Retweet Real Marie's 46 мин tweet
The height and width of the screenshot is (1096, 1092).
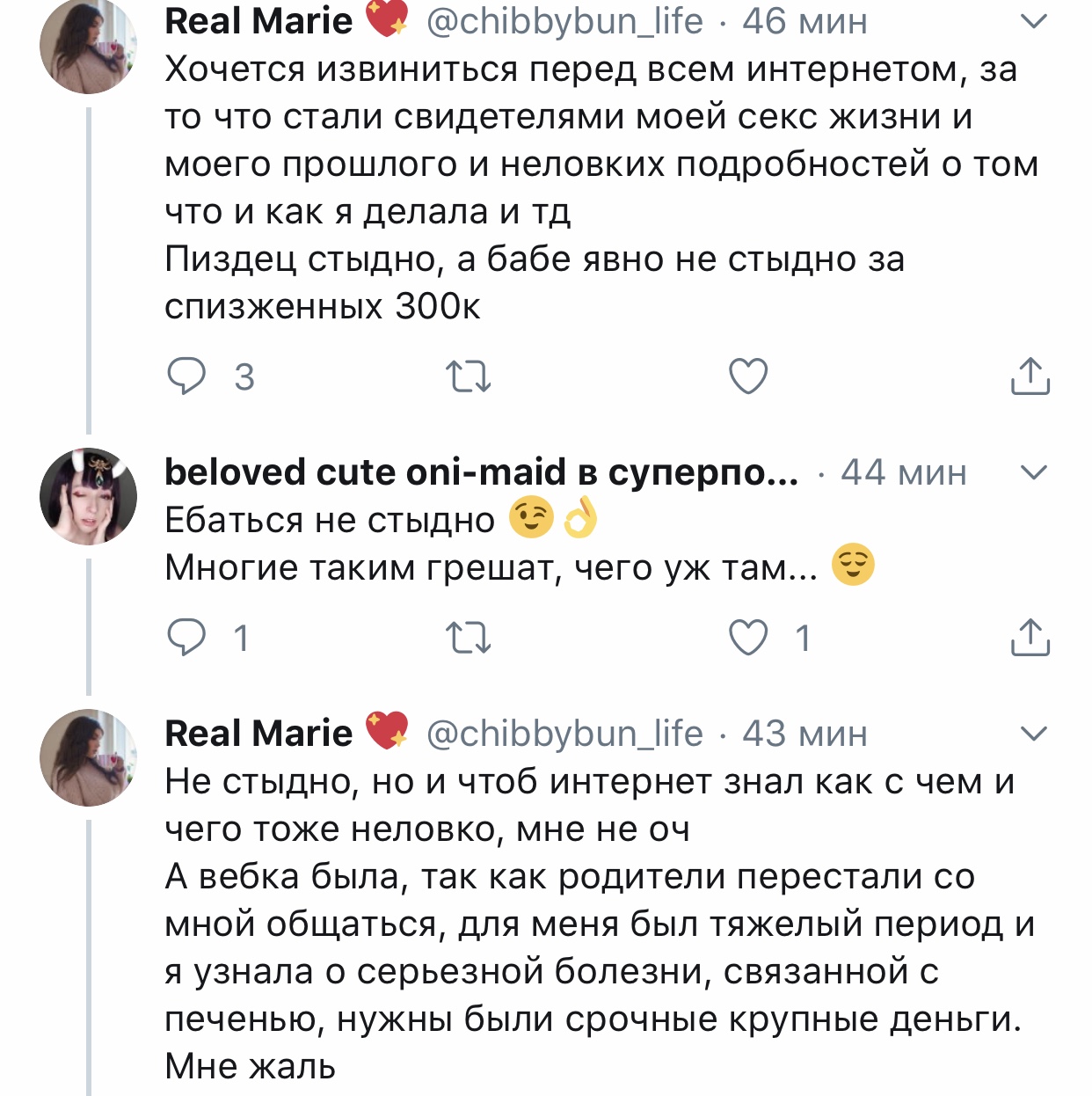tap(469, 376)
